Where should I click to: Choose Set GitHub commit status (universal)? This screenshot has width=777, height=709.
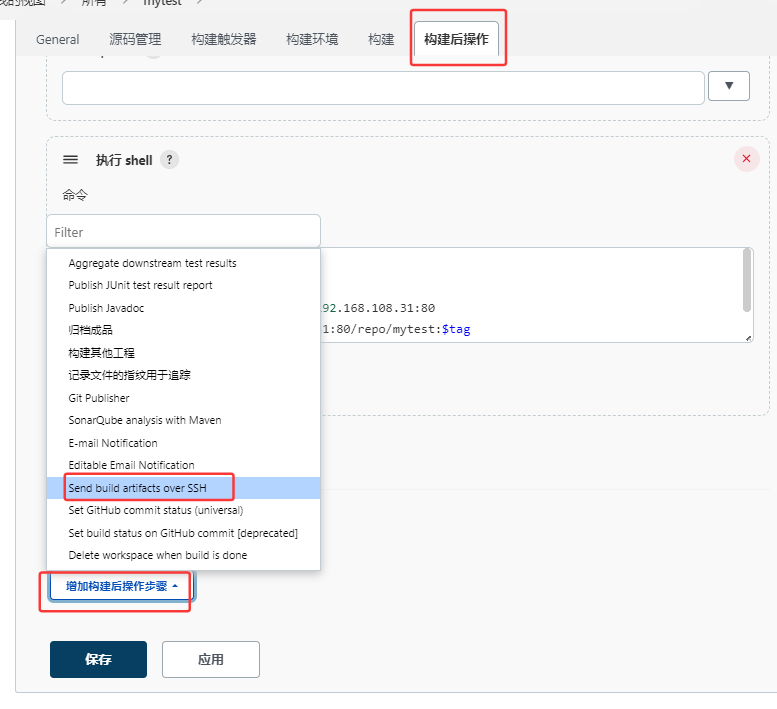(183, 510)
